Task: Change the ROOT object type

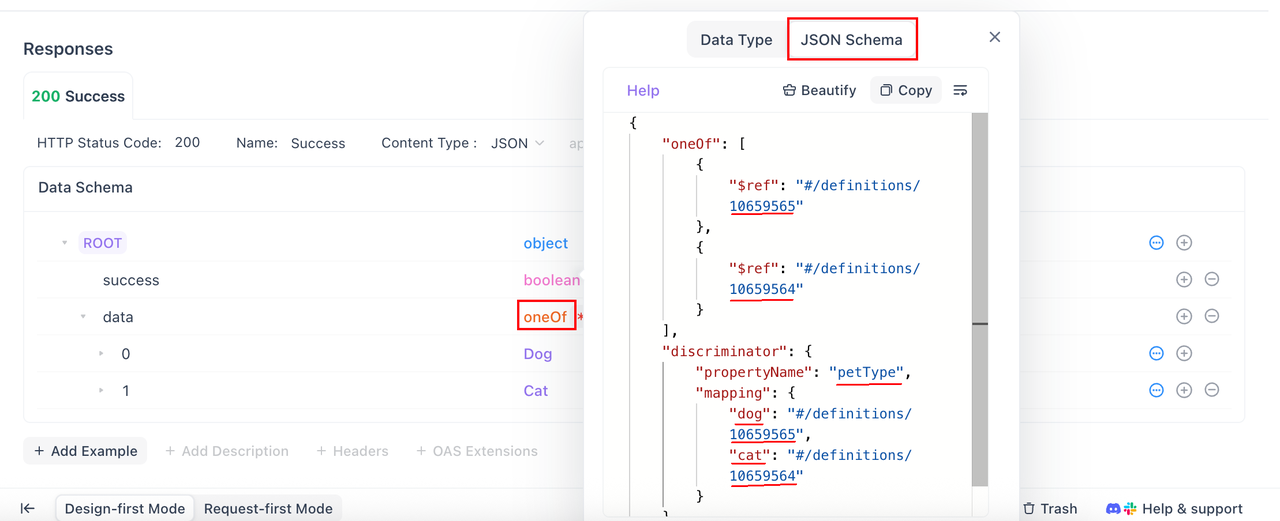Action: click(545, 243)
